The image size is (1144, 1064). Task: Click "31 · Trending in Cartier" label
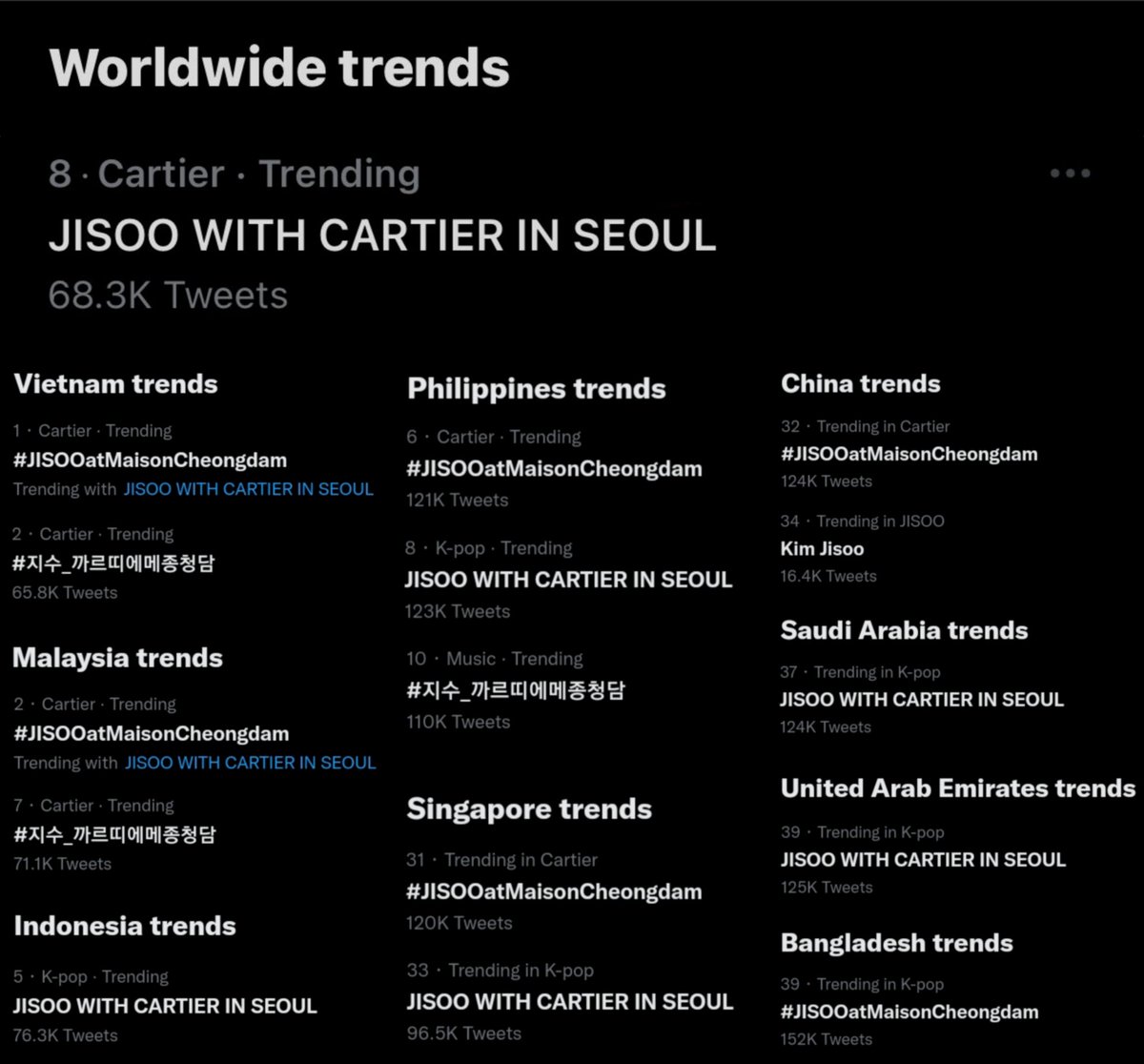501,860
